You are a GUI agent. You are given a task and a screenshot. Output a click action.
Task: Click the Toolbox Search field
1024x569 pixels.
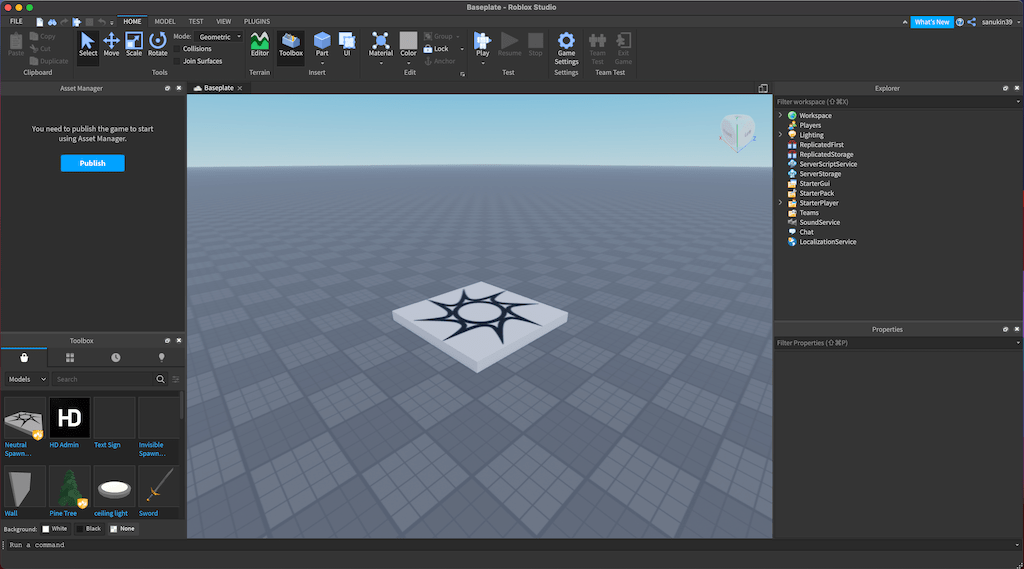click(x=103, y=379)
